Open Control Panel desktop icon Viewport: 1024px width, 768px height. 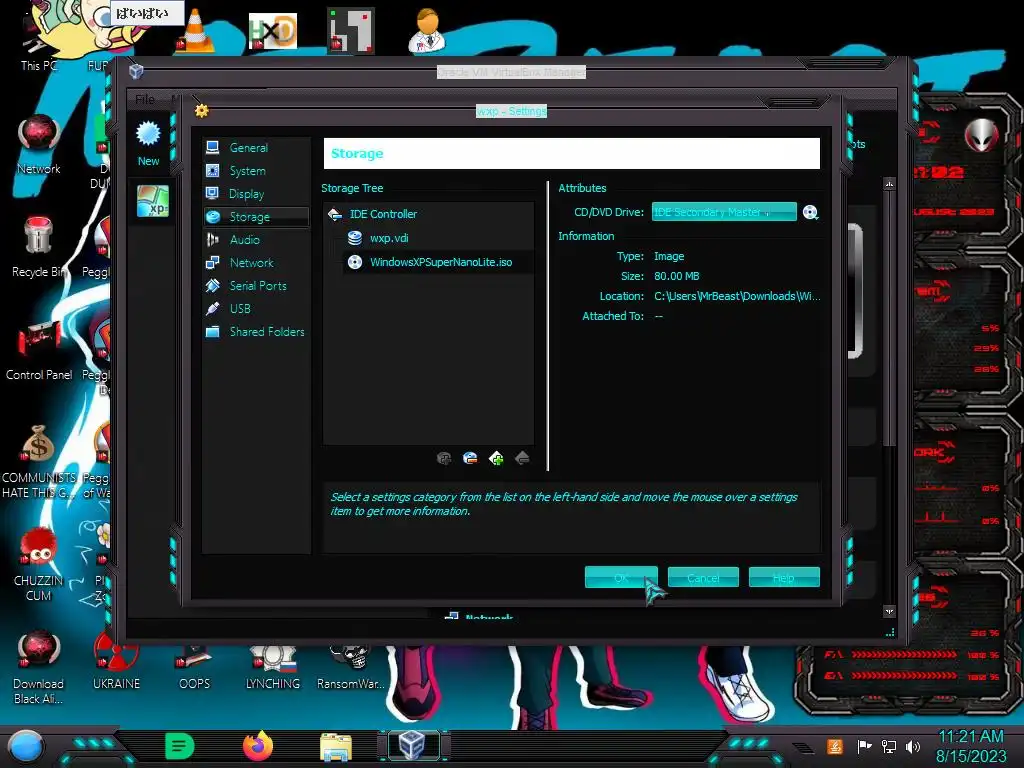point(39,351)
